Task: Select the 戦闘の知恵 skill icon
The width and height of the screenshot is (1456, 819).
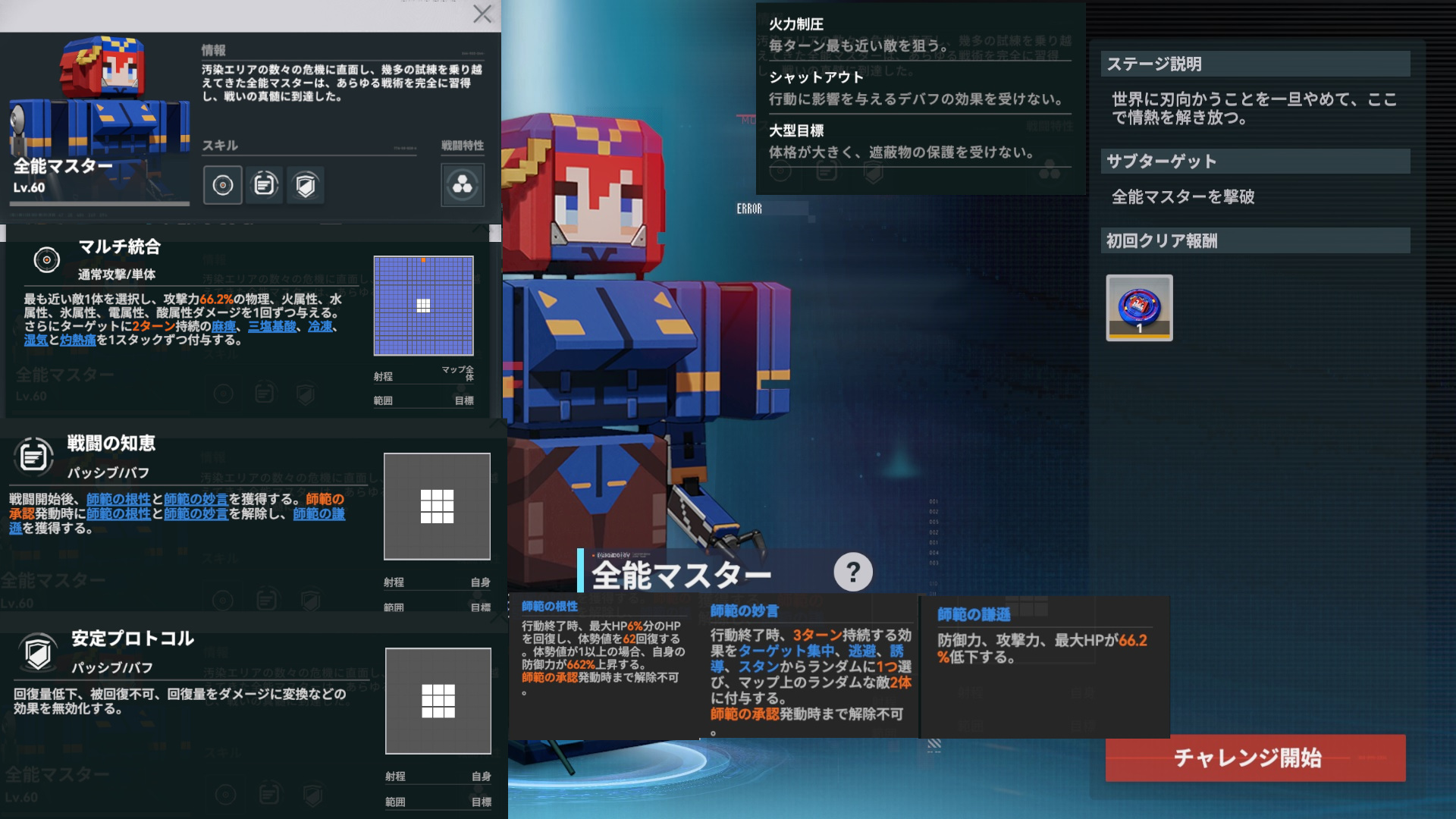Action: [264, 185]
